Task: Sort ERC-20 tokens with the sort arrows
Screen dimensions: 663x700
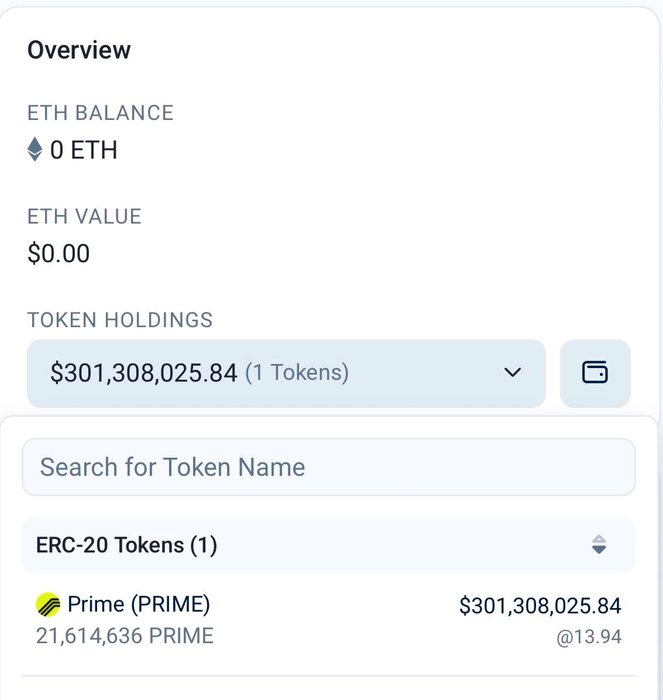Action: [599, 545]
